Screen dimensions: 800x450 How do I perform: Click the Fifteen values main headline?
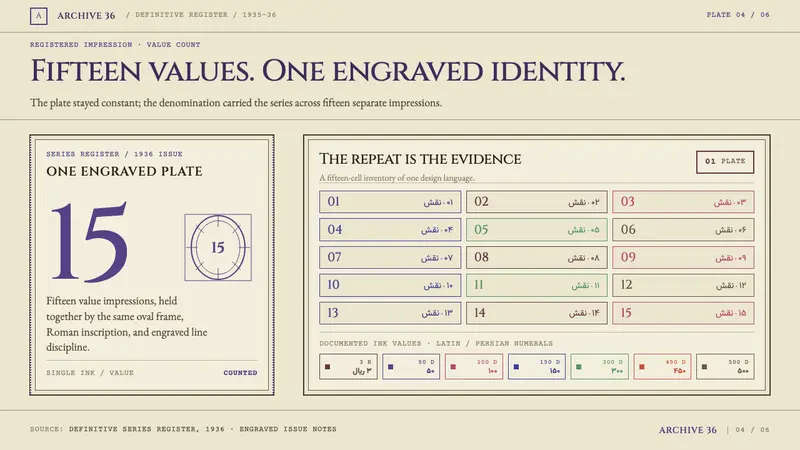[328, 71]
